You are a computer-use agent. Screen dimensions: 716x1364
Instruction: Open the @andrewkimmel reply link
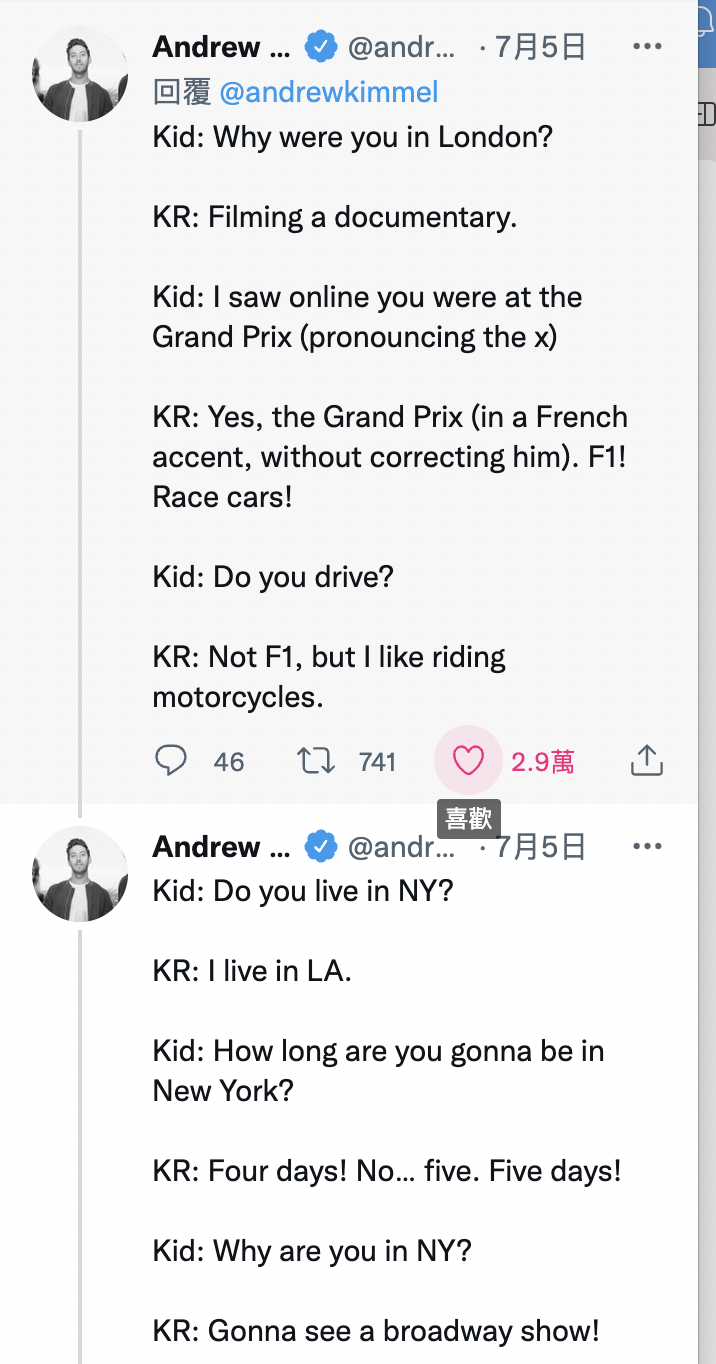[329, 93]
